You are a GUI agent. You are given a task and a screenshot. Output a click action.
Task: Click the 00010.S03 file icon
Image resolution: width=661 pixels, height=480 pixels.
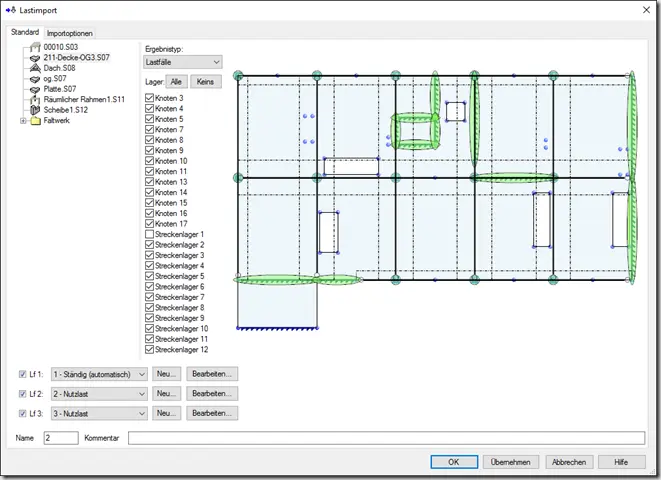click(35, 47)
